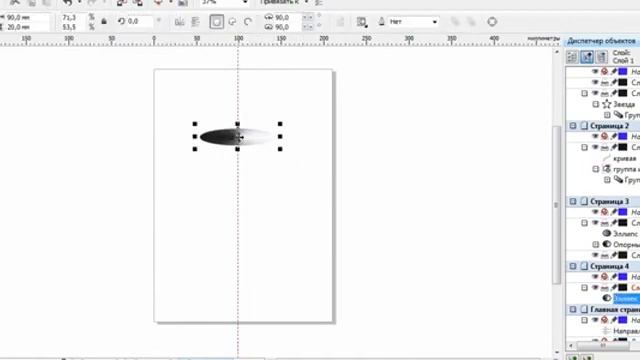Click the lock ratio padlock icon
640x360 pixels.
(104, 22)
